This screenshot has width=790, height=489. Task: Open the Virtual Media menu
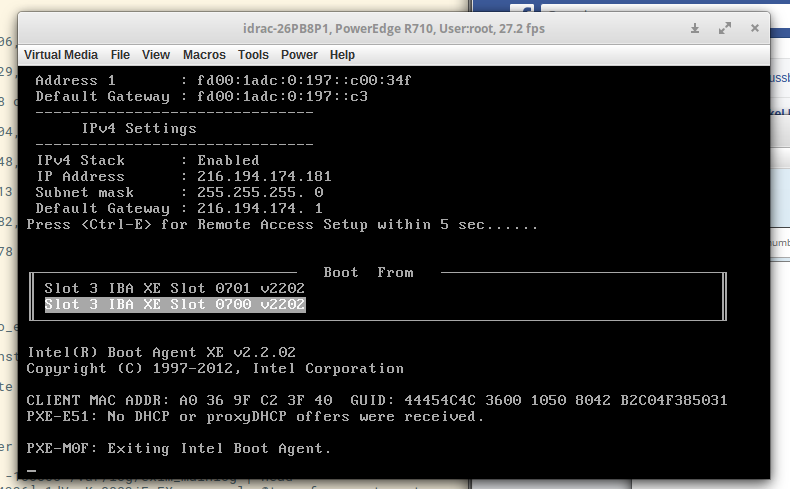coord(60,55)
